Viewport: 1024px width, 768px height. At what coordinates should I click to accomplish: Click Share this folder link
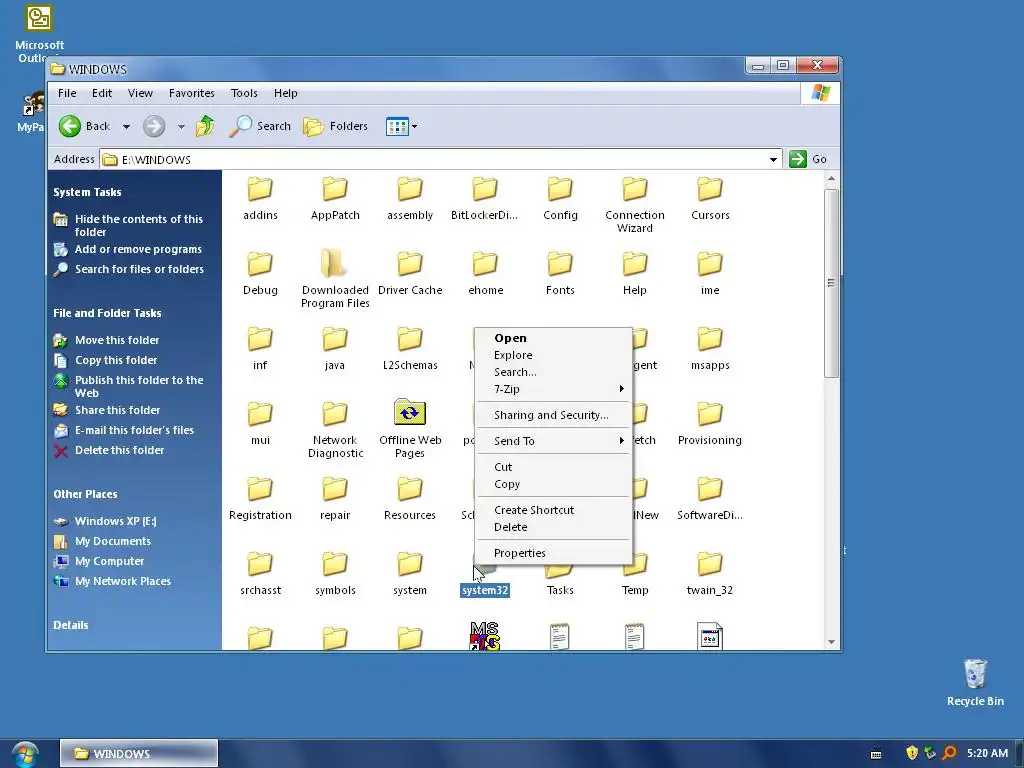coord(118,410)
